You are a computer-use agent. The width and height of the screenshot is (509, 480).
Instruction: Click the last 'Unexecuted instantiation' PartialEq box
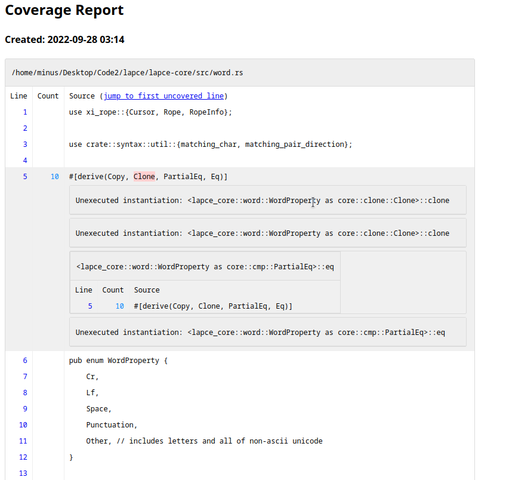pos(268,332)
